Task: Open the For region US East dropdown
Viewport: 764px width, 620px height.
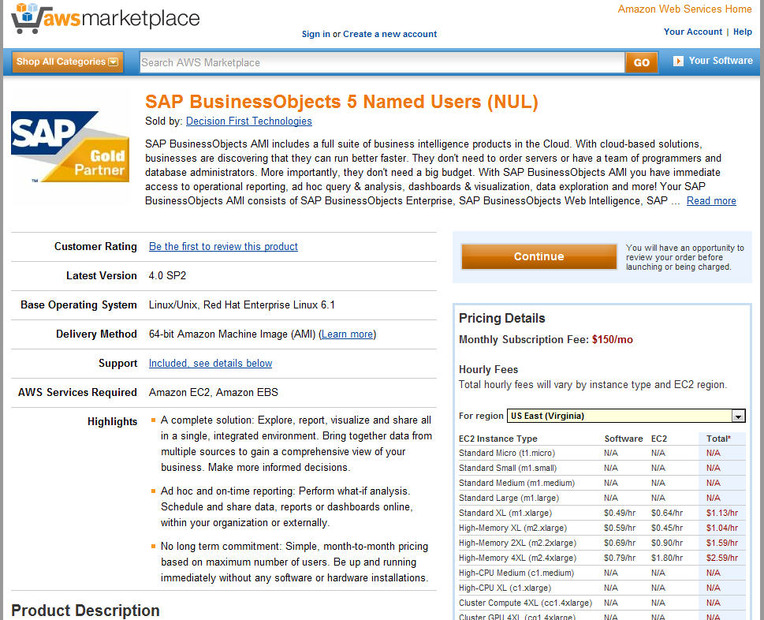Action: click(x=626, y=416)
